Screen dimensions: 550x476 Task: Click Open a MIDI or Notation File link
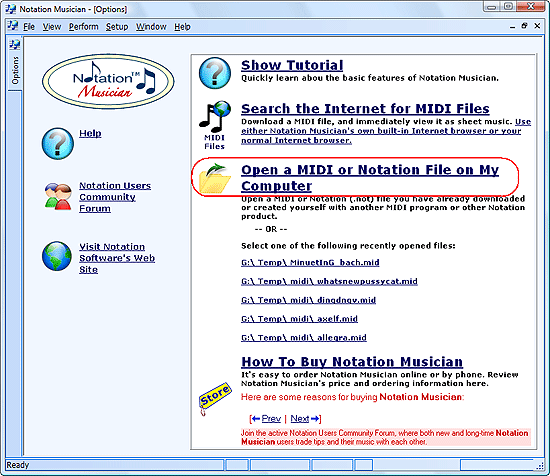click(370, 178)
